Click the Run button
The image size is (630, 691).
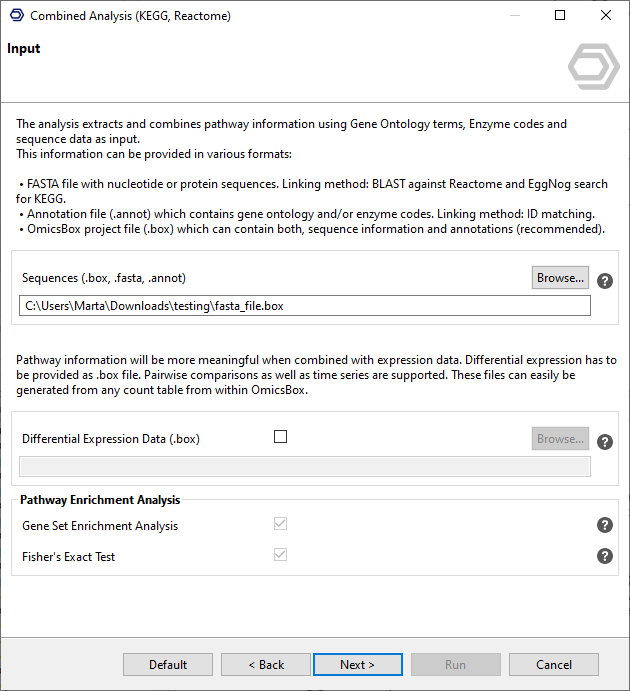(x=455, y=665)
